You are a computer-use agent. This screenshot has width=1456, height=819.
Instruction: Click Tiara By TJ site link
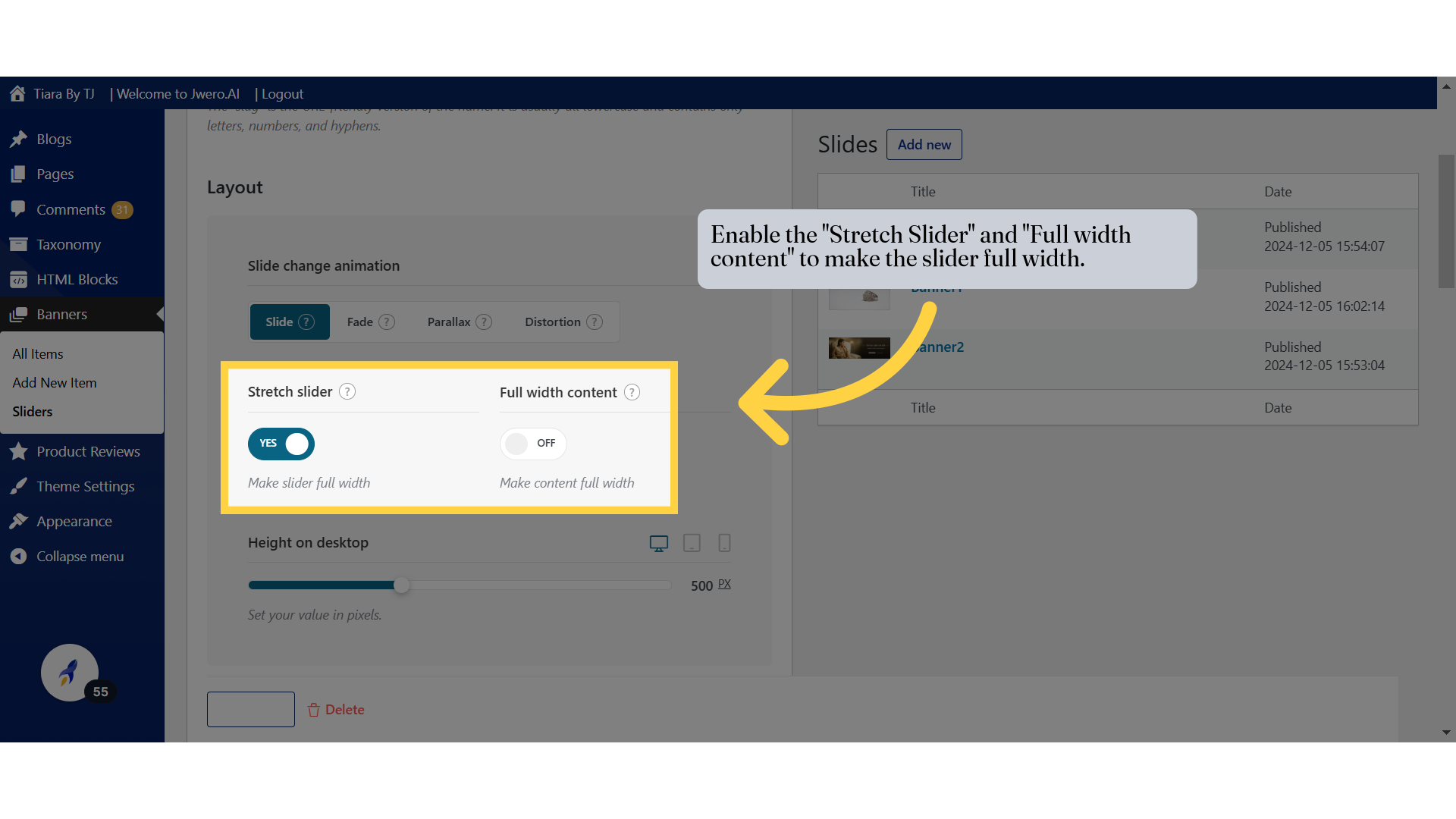(x=64, y=94)
